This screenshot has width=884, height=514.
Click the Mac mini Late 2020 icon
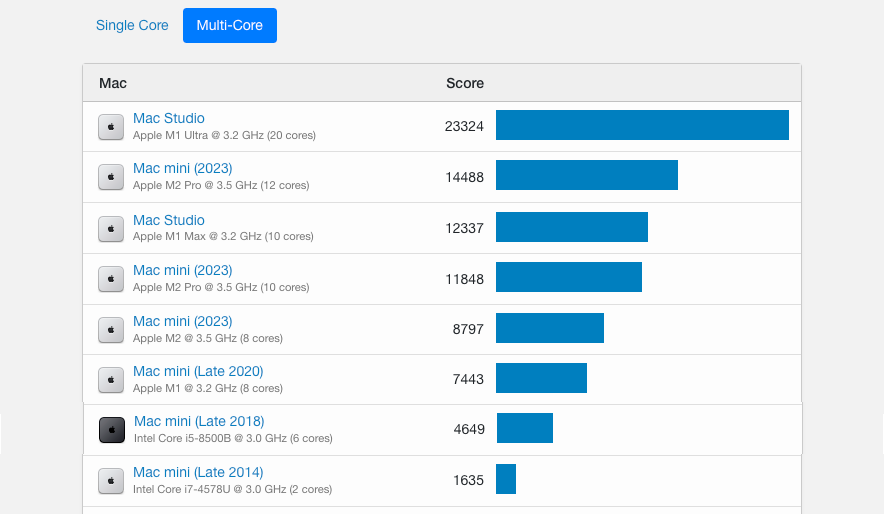[x=111, y=380]
